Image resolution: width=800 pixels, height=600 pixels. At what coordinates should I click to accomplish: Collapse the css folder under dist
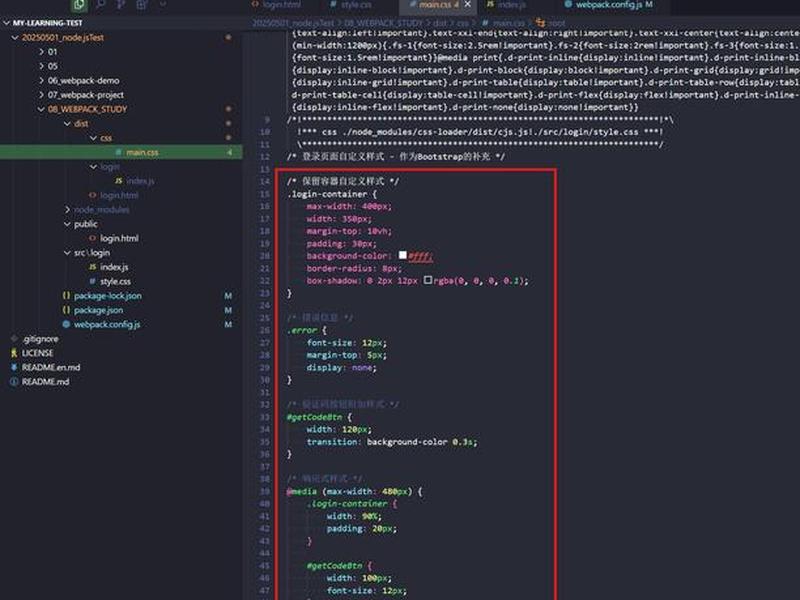point(93,138)
